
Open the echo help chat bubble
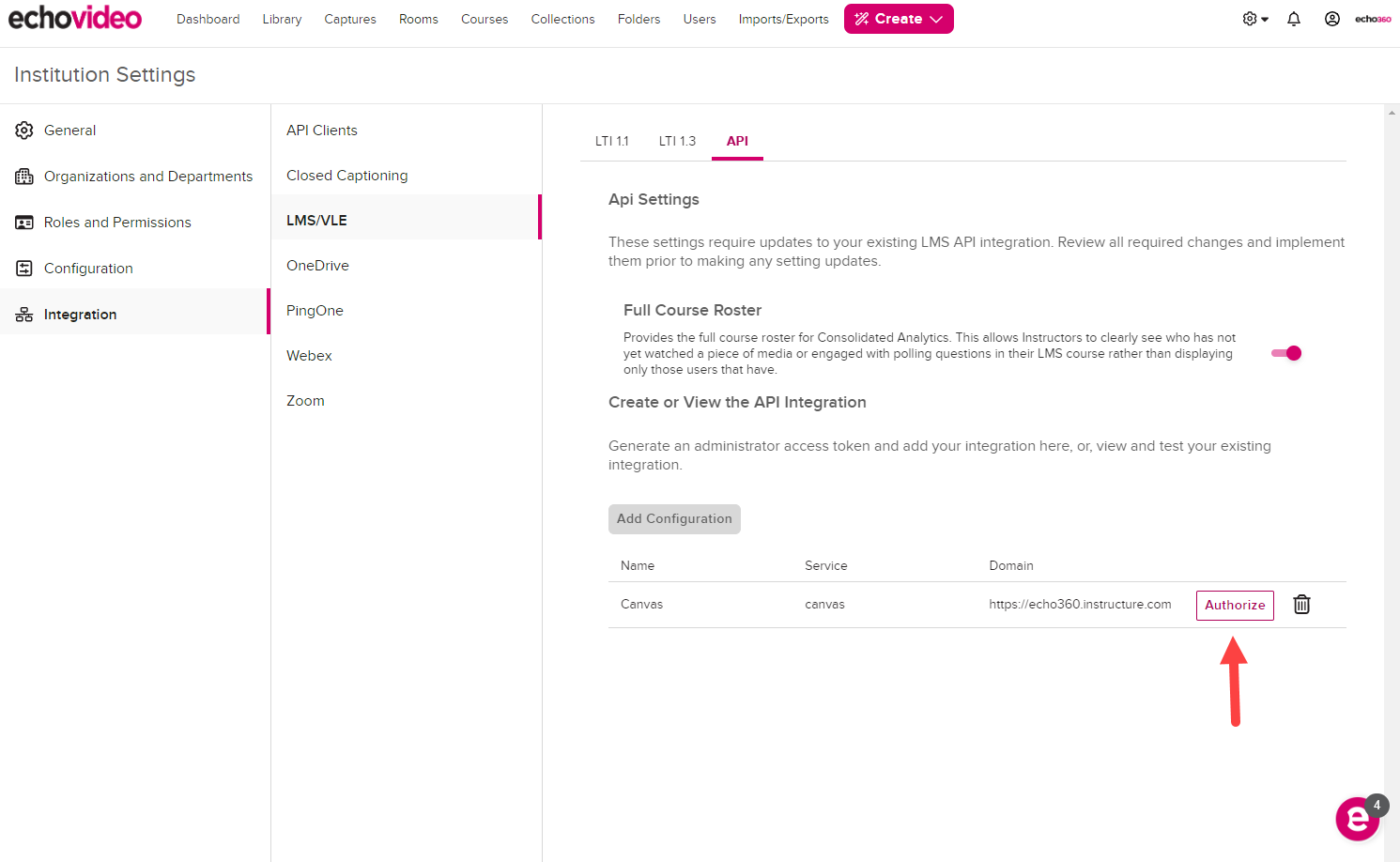coord(1358,820)
